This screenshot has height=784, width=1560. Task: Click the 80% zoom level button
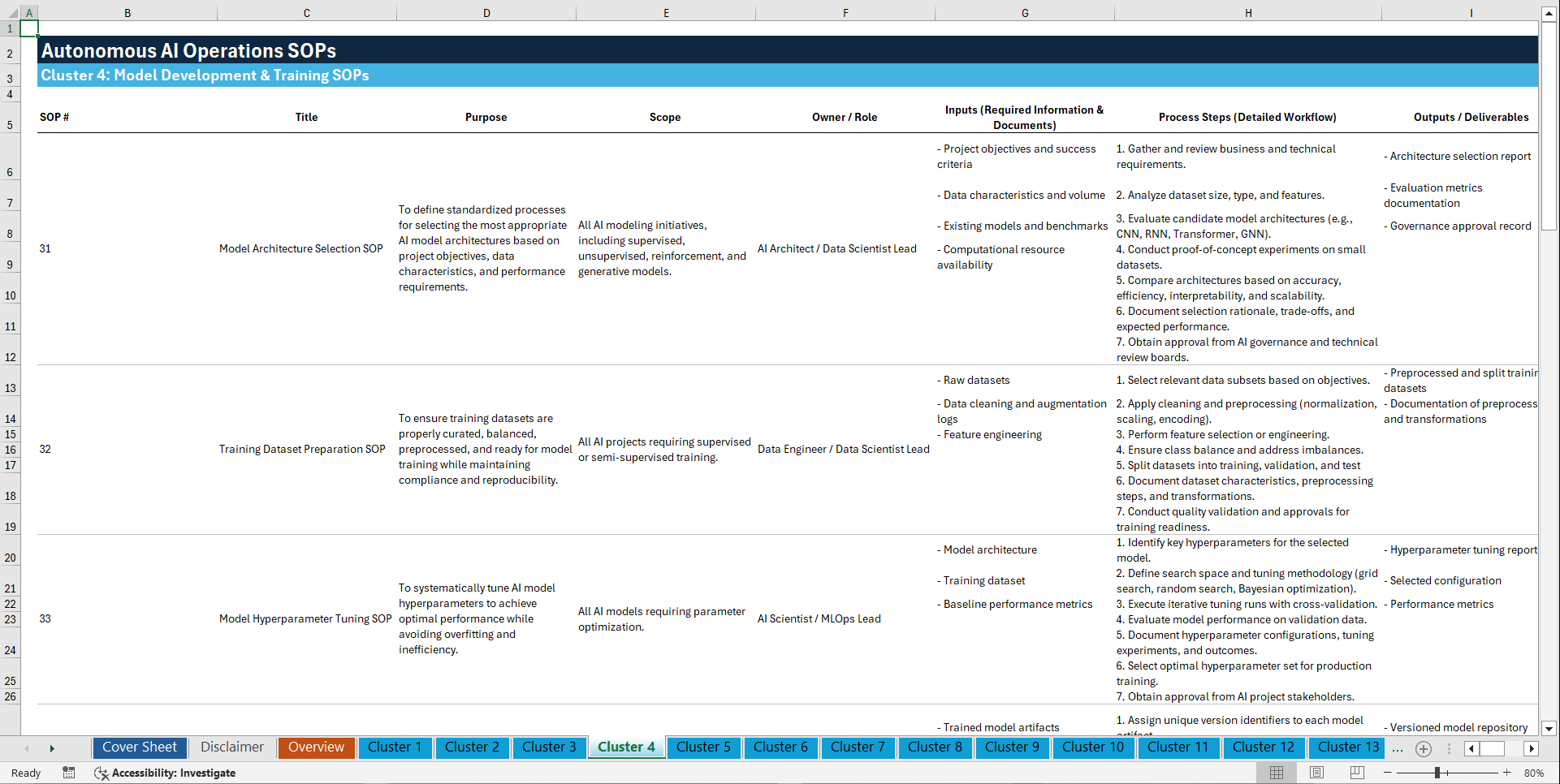click(1534, 773)
